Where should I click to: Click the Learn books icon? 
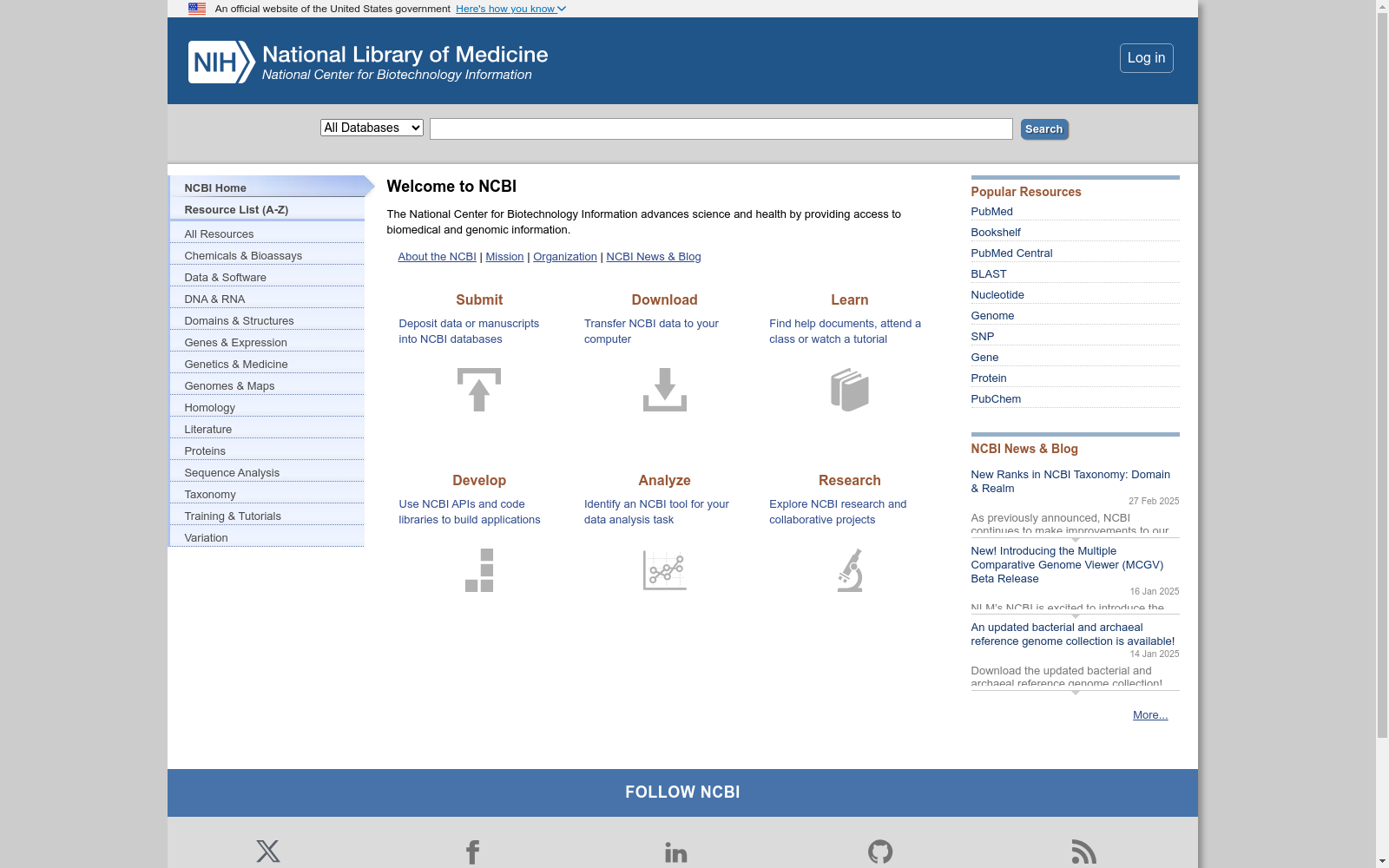850,390
